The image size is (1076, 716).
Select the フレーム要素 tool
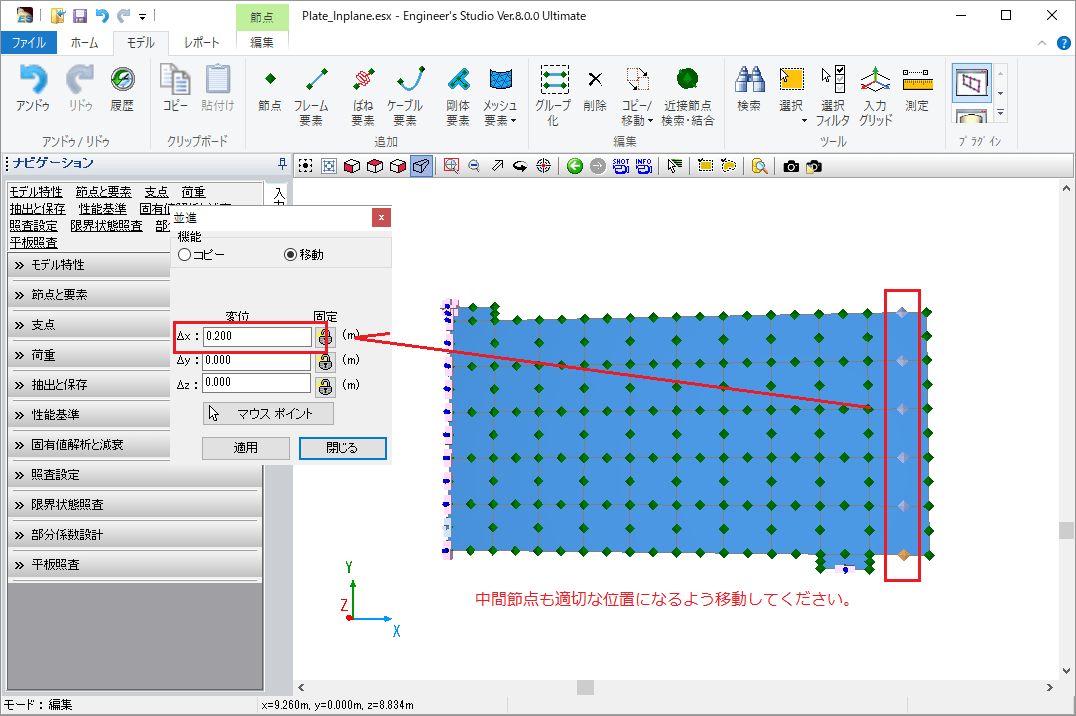point(311,96)
